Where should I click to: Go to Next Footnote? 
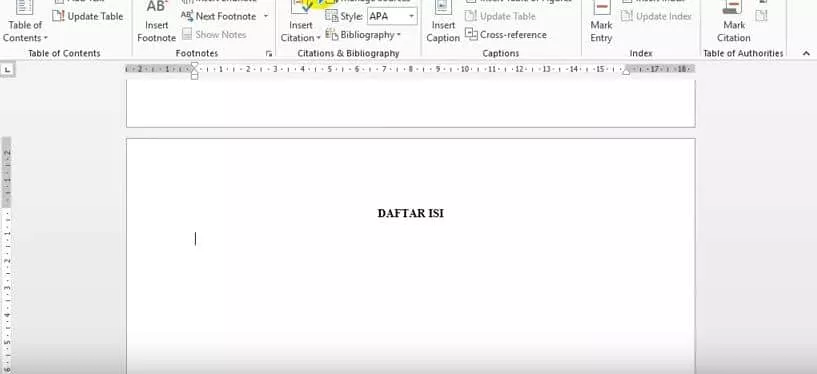tap(219, 16)
